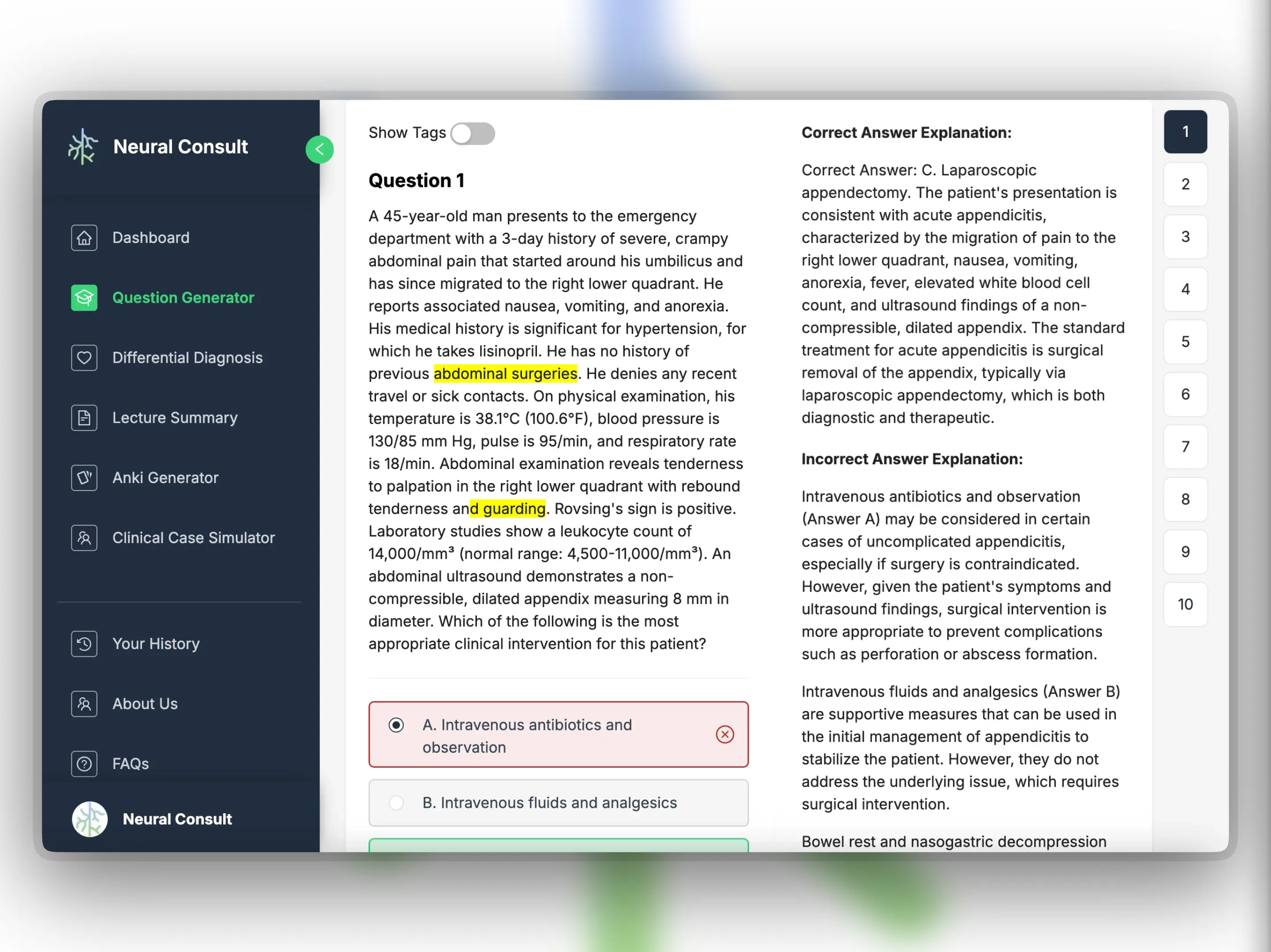Click the About Us menu item
The image size is (1271, 952).
(x=145, y=703)
